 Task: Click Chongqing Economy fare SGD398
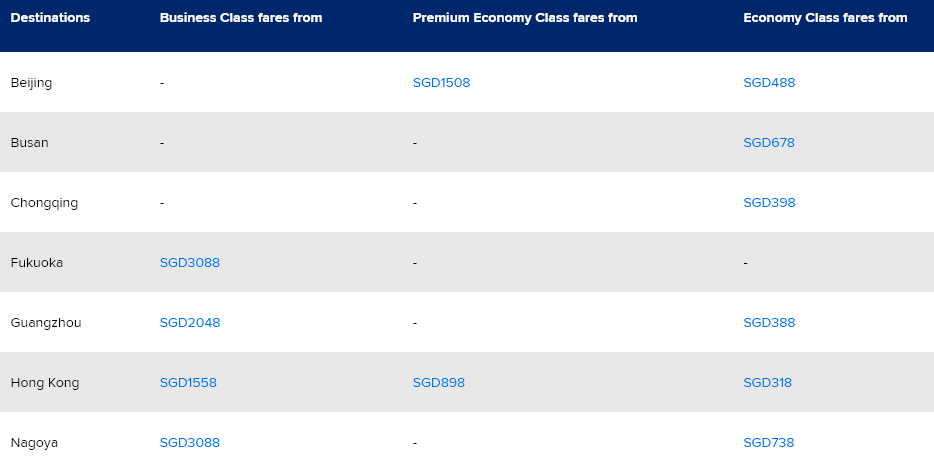(x=769, y=203)
